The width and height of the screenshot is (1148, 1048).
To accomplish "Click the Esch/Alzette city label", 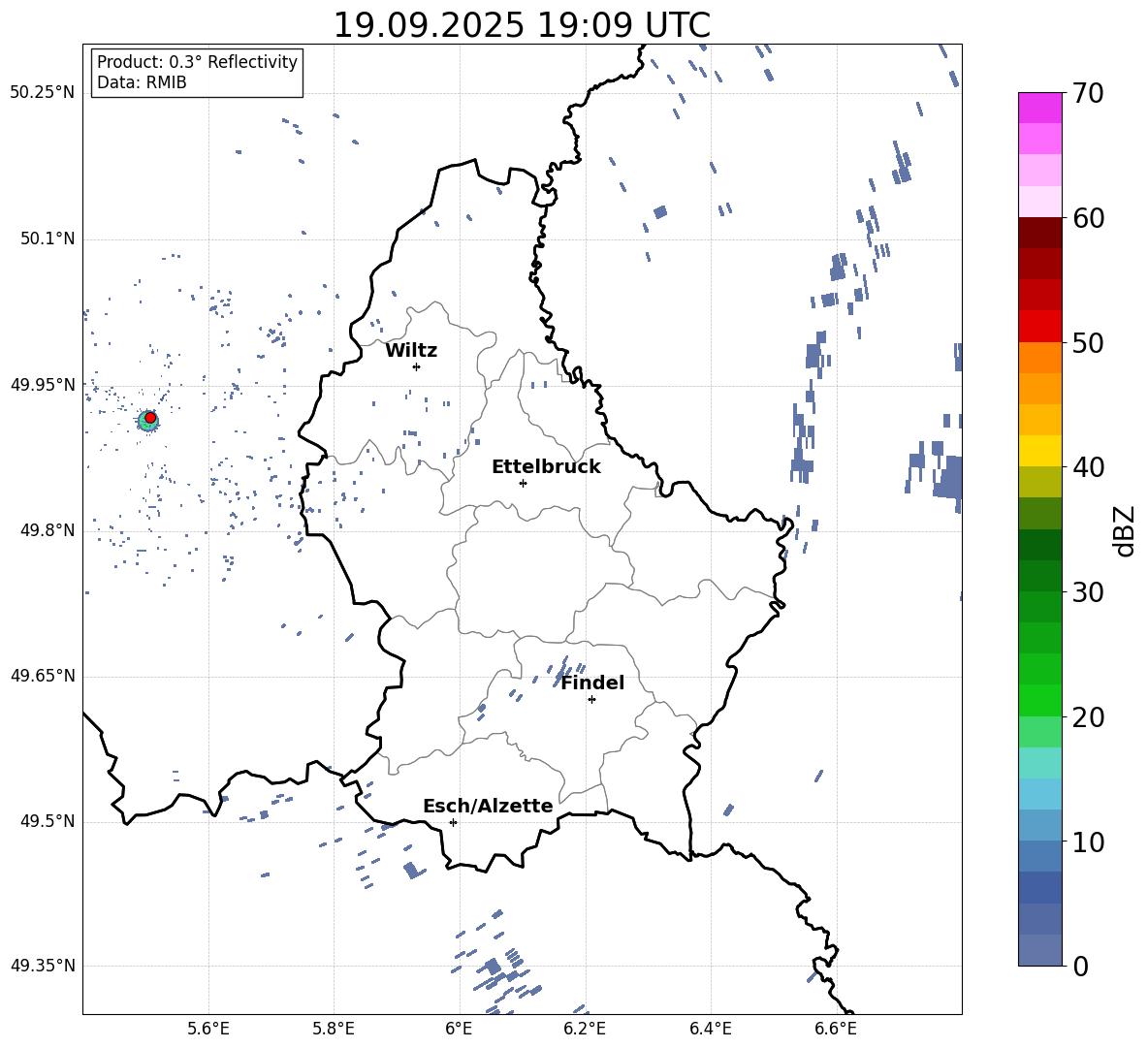I will click(x=489, y=806).
